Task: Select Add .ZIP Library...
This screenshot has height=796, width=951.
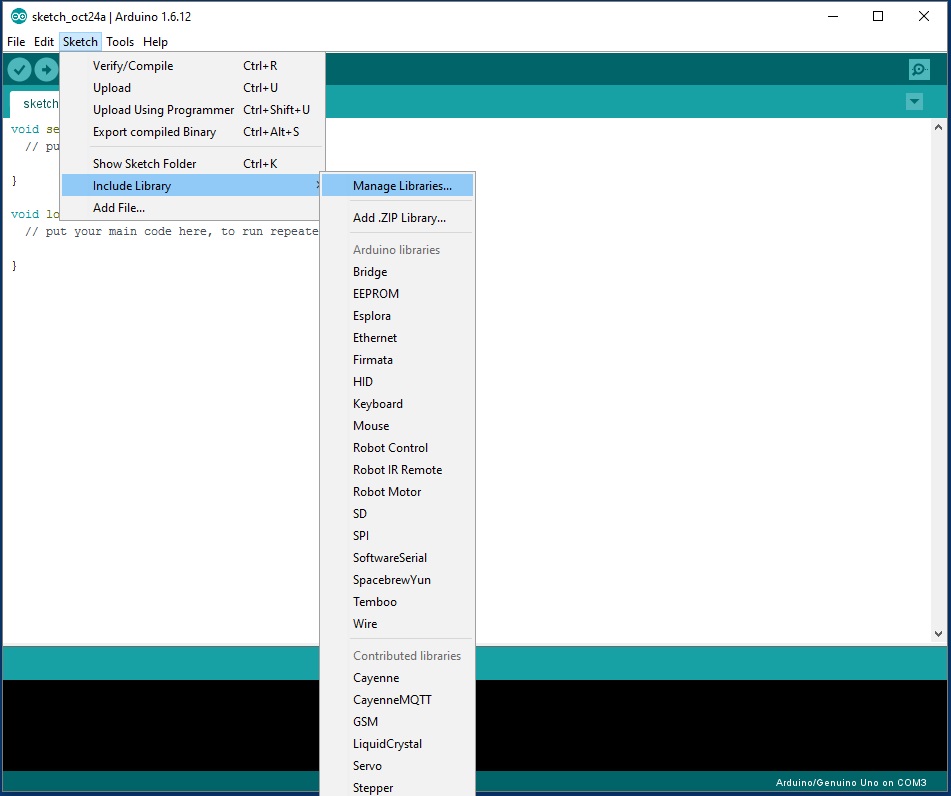Action: click(x=397, y=217)
